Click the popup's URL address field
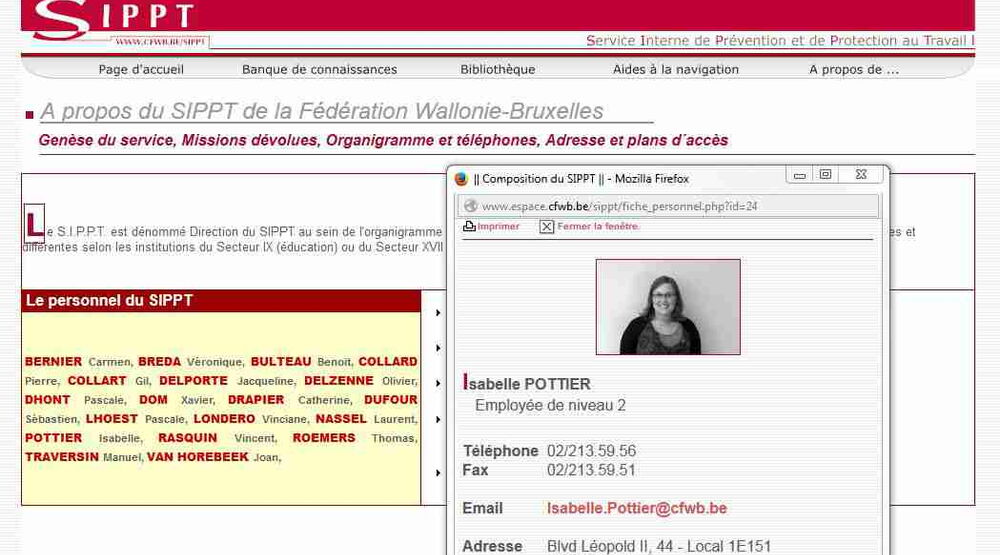The height and width of the screenshot is (555, 1000). pyautogui.click(x=670, y=206)
